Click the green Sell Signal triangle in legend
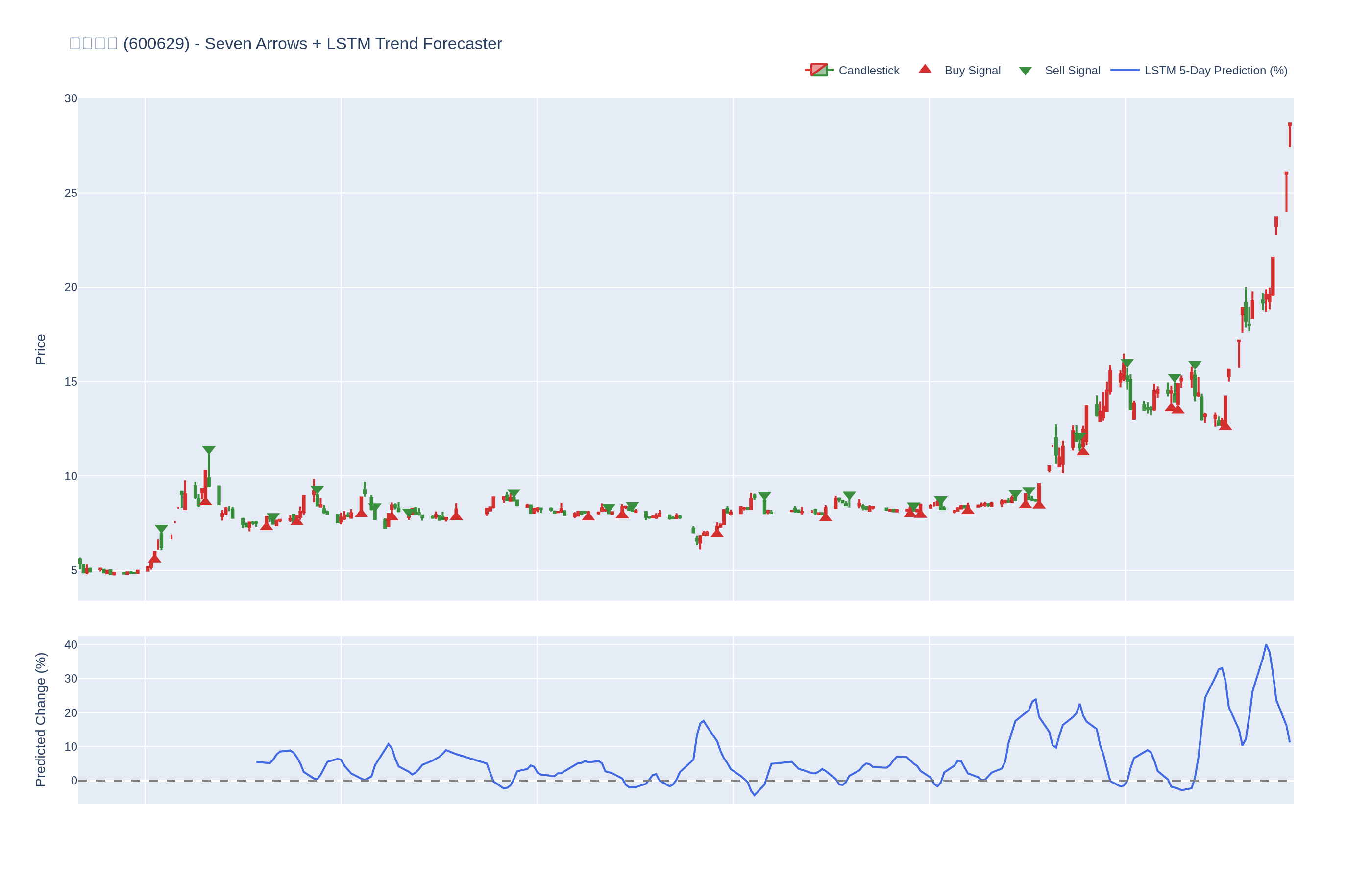The image size is (1372, 882). click(1025, 71)
